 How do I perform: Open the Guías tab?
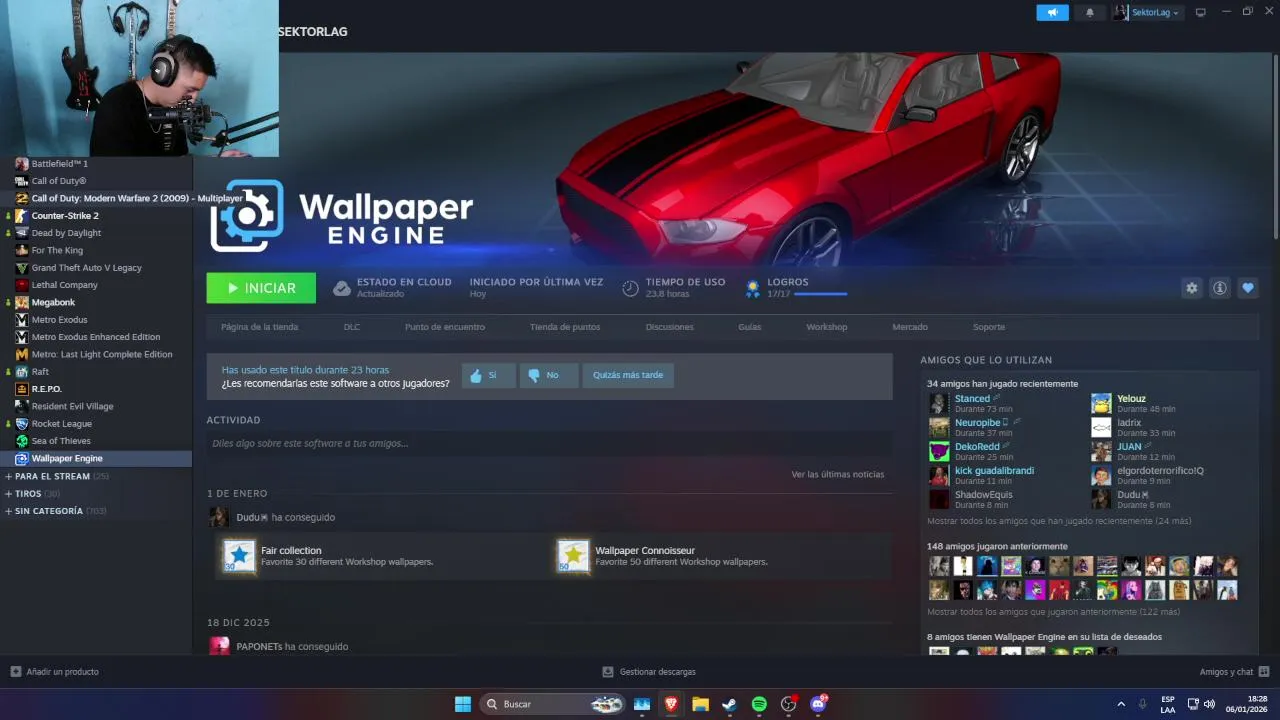tap(750, 327)
